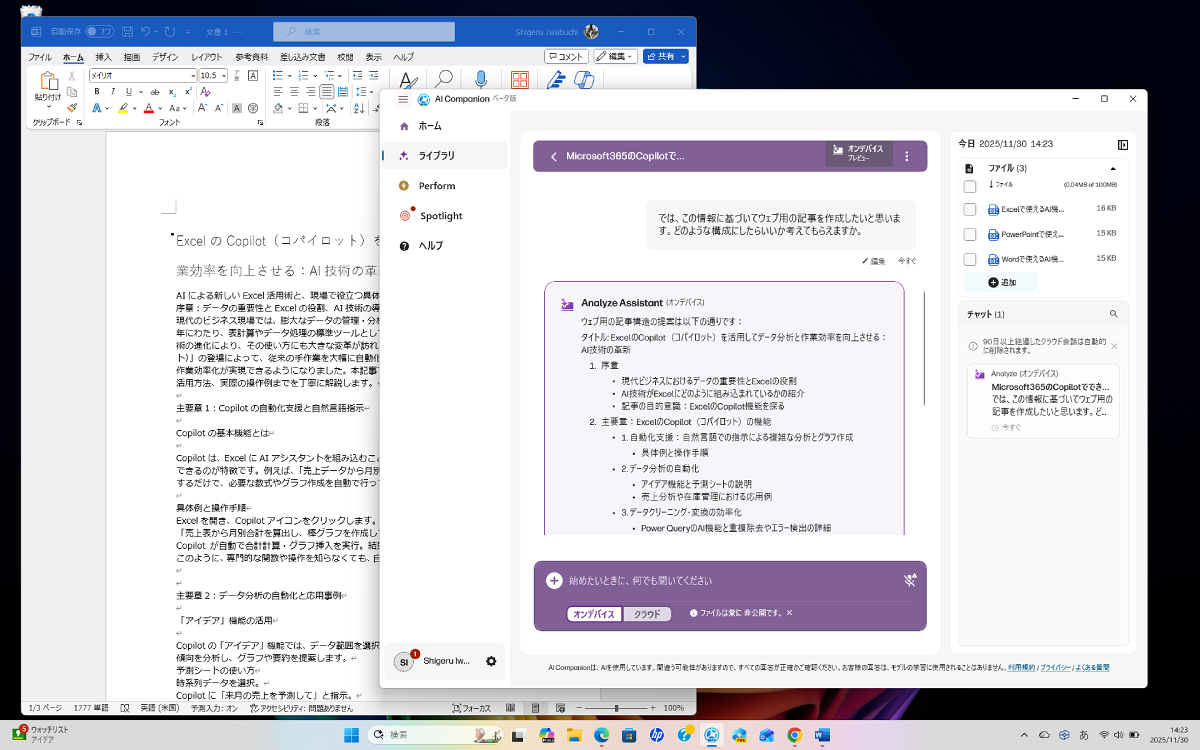Click the Undo arrow in Word title bar
The height and width of the screenshot is (750, 1200).
[146, 32]
